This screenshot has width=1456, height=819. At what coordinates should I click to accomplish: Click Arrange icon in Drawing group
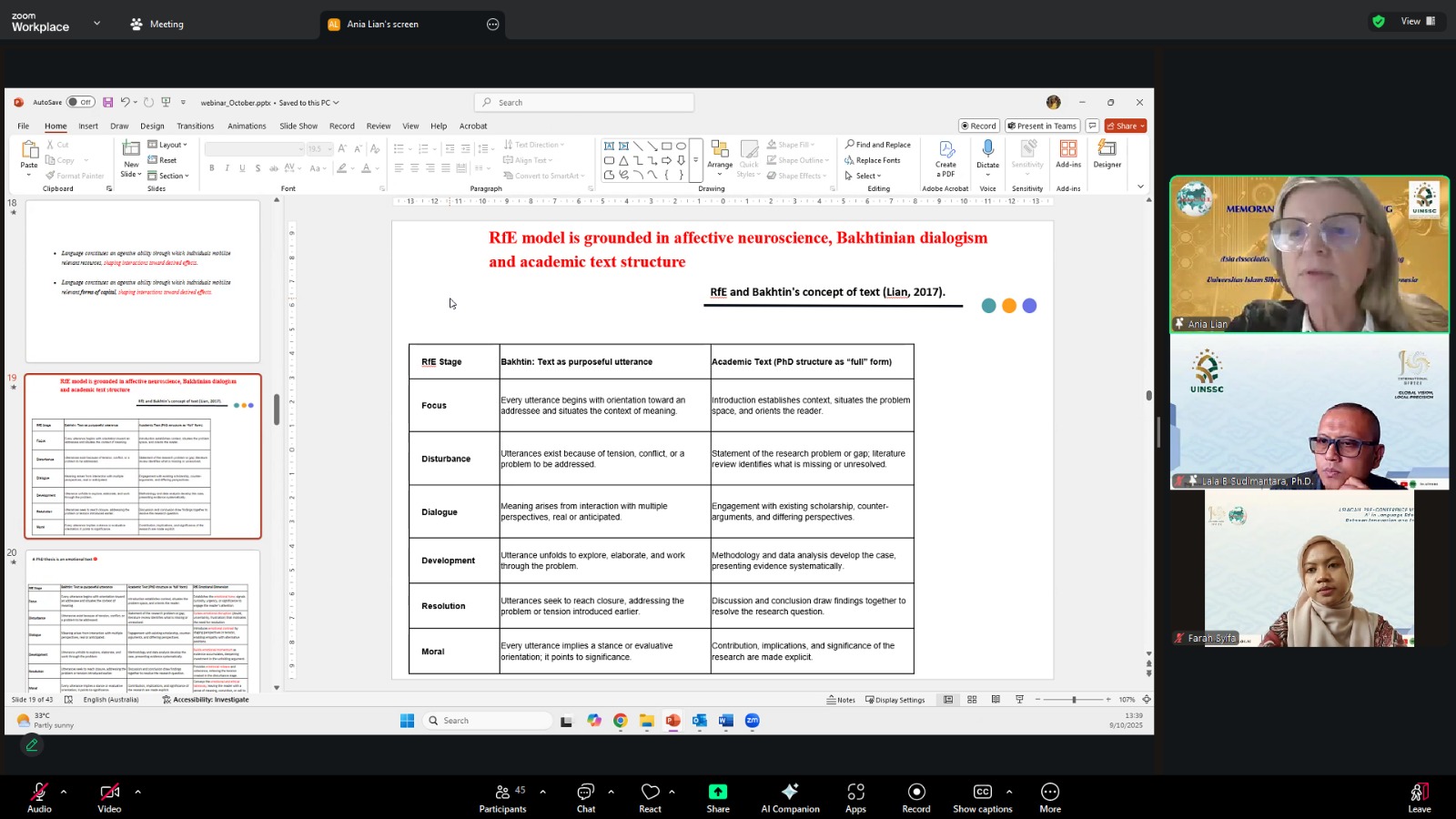720,149
